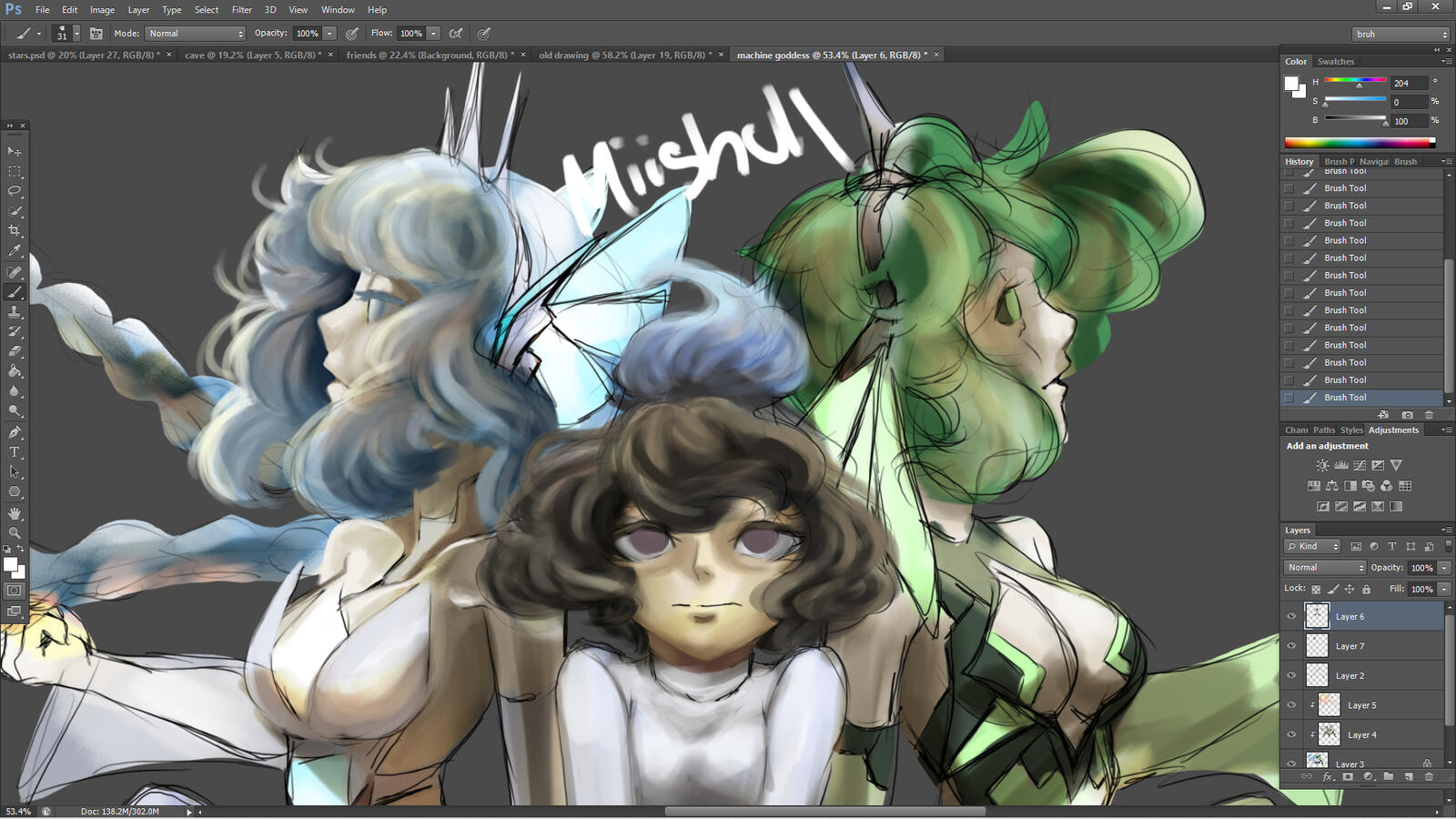Toggle the lock all icon for layers

pos(1366,589)
